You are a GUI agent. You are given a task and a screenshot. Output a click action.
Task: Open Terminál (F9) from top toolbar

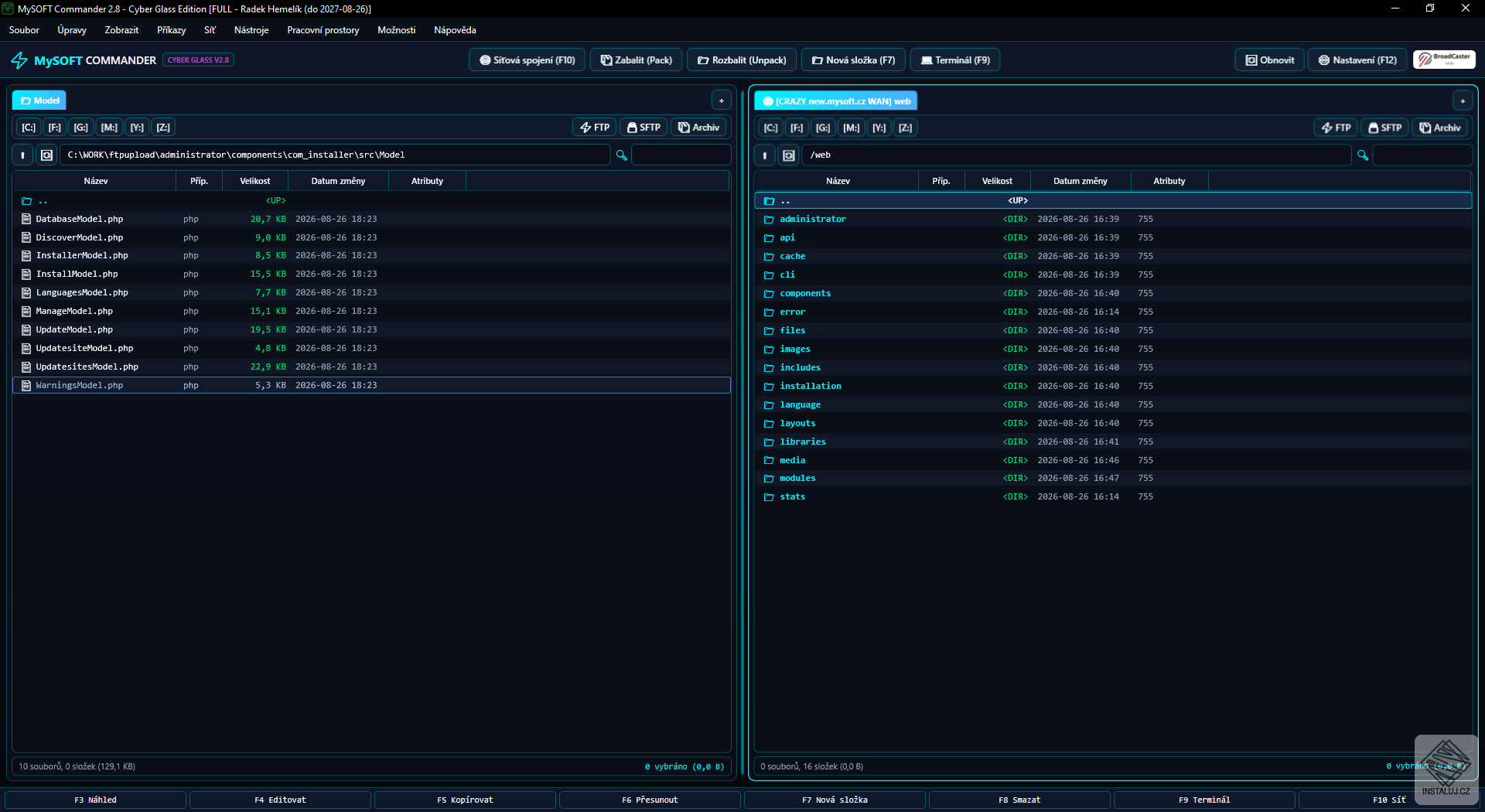pos(955,60)
